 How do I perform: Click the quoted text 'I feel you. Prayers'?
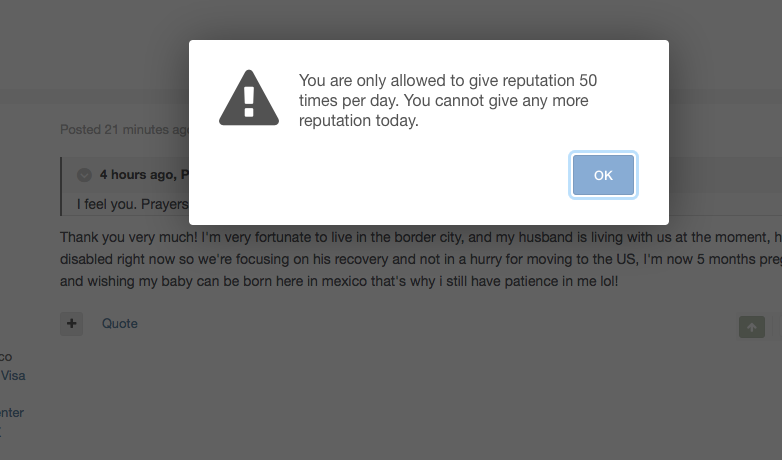(x=133, y=205)
